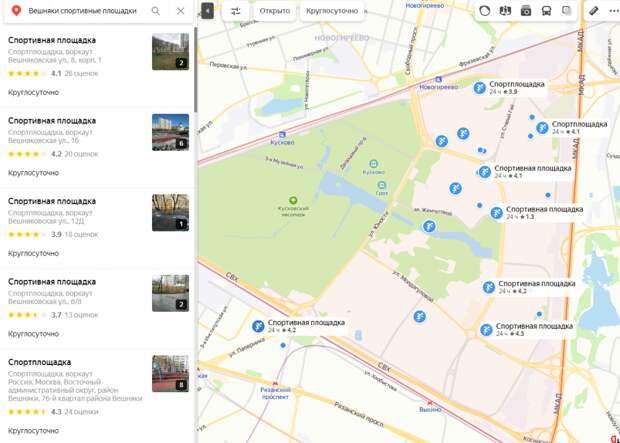Open the three-dot more menu

(x=614, y=11)
